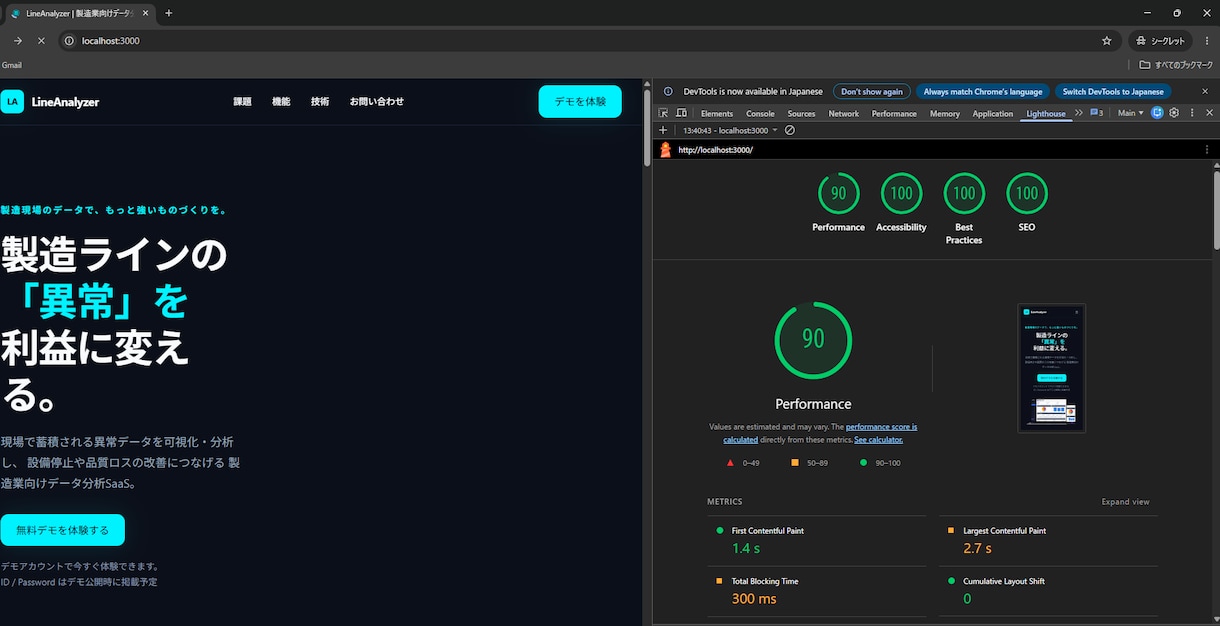1220x626 pixels.
Task: Open the Application tab
Action: (993, 113)
